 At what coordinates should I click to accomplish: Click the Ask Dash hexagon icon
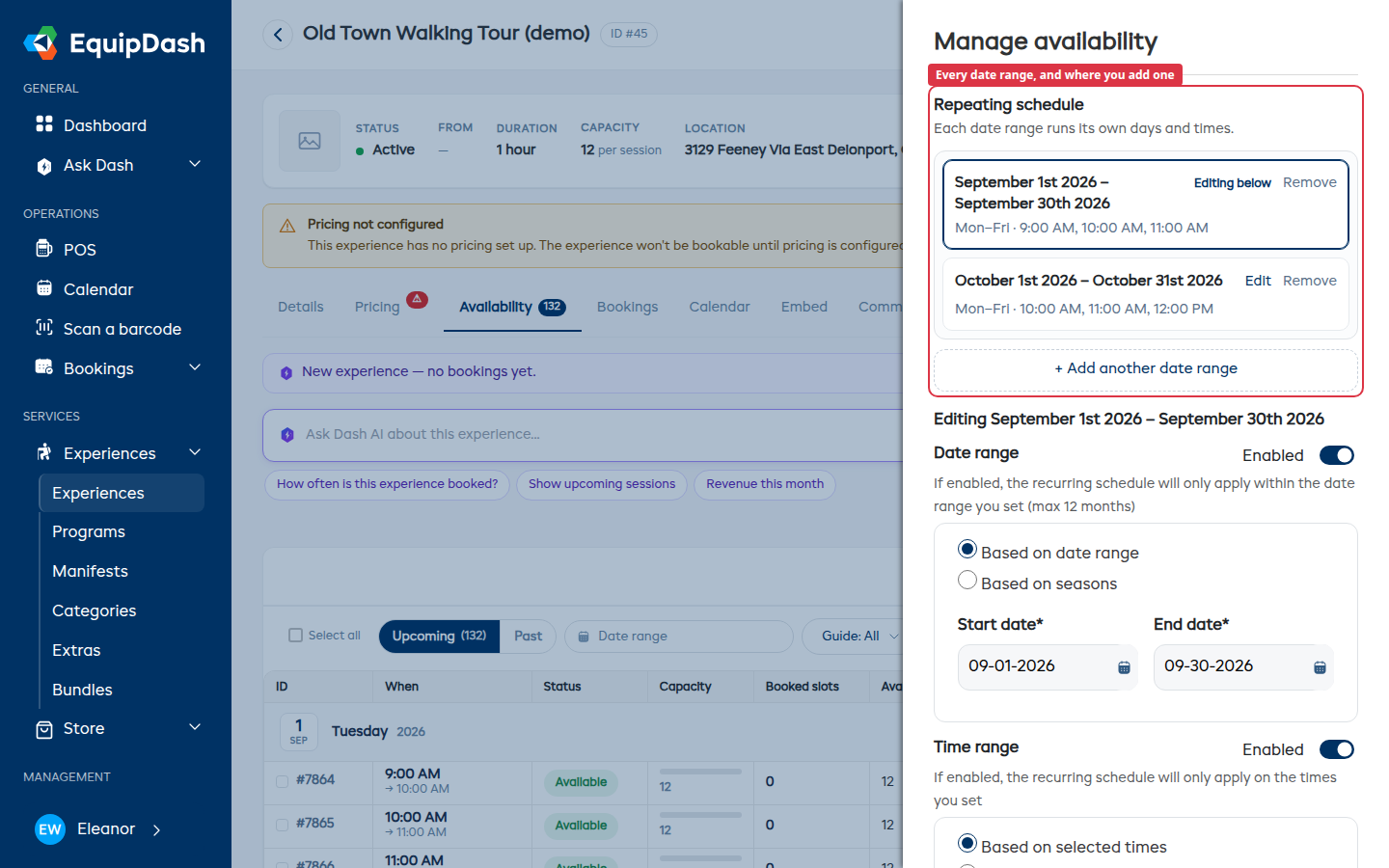(x=44, y=166)
